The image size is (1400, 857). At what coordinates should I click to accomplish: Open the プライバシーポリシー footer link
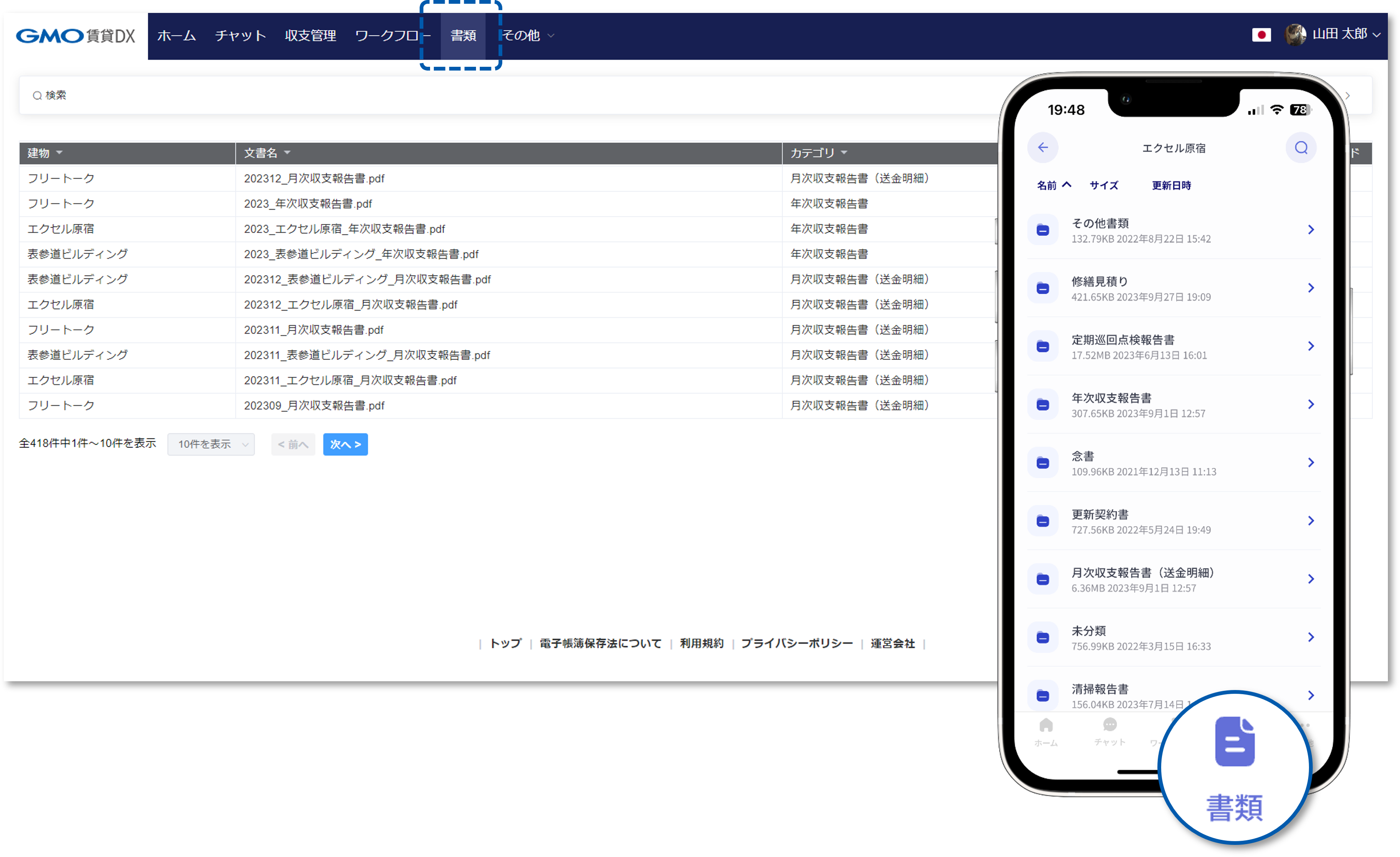[x=797, y=643]
